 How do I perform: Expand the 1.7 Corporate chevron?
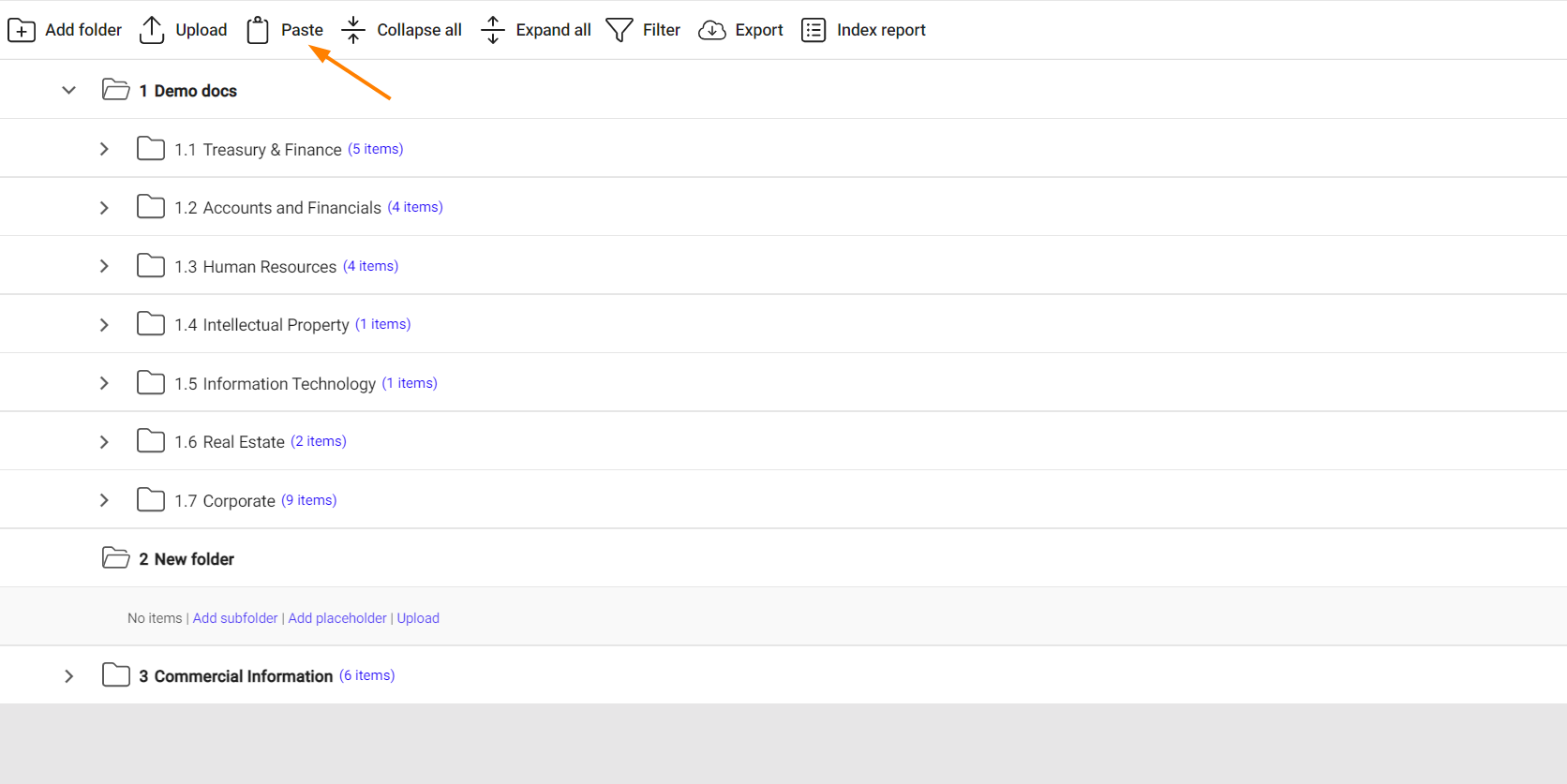pos(104,500)
